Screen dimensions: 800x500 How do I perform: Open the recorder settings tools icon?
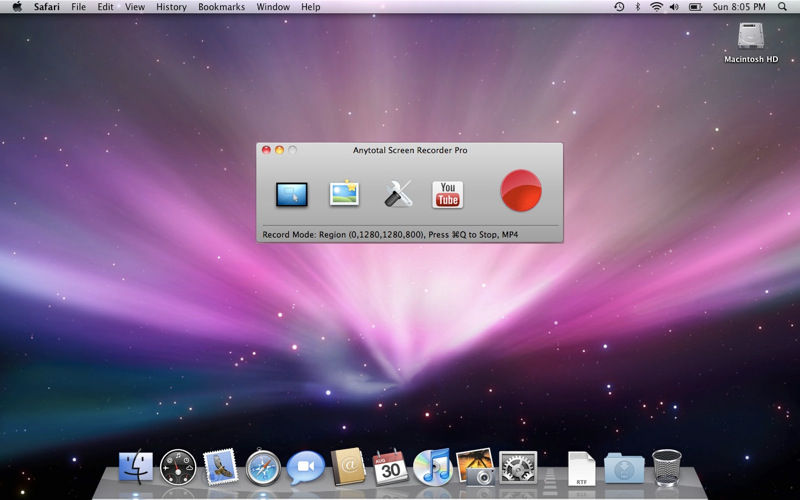click(398, 194)
